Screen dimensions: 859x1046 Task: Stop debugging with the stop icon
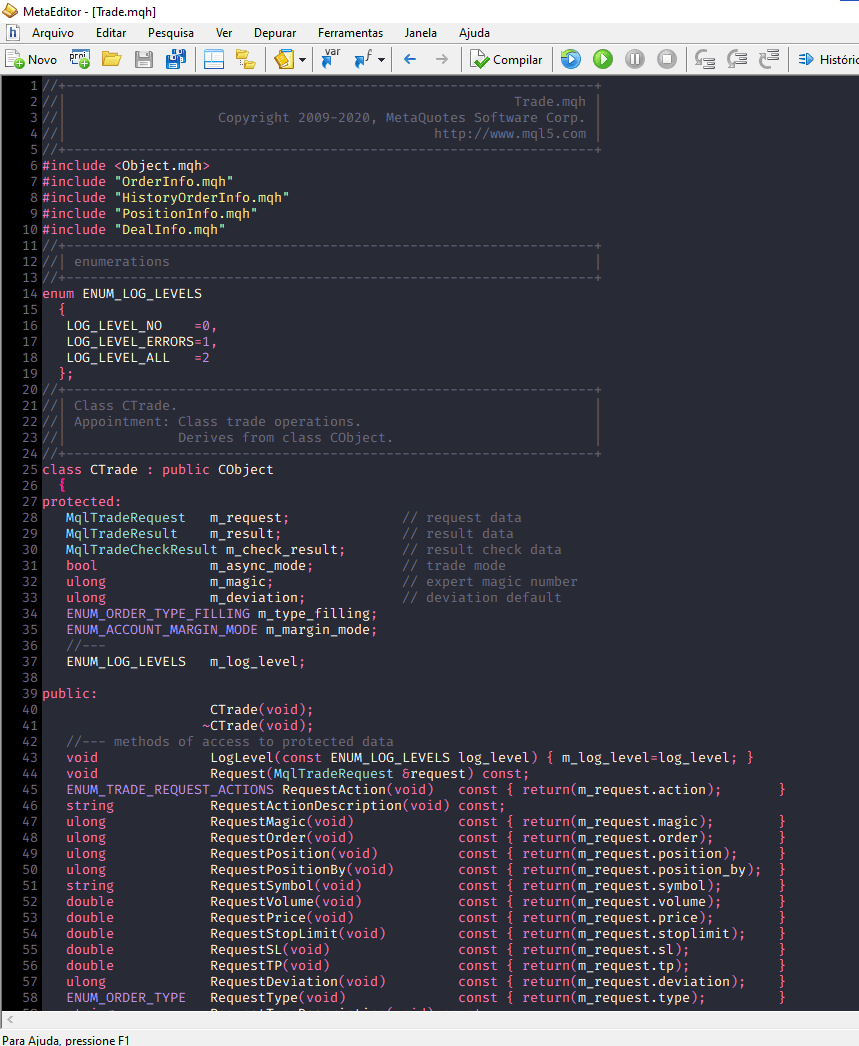(666, 59)
